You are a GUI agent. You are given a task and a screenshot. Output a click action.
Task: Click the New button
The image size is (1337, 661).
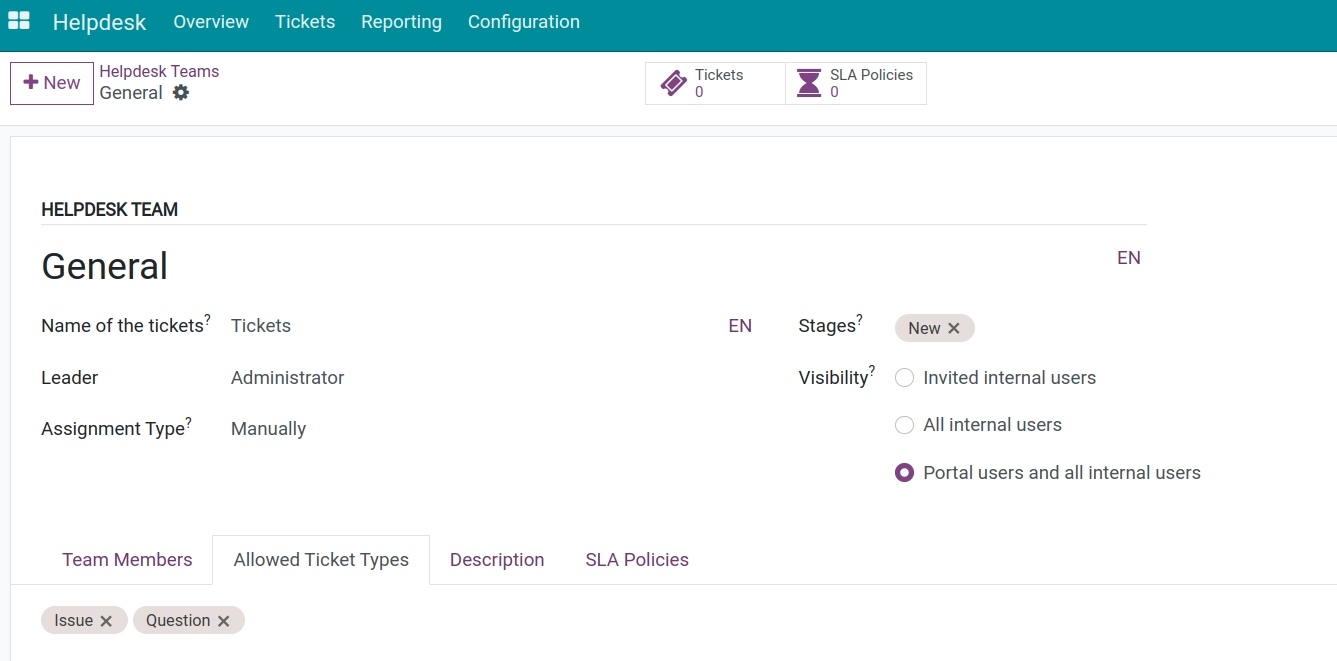[x=52, y=83]
